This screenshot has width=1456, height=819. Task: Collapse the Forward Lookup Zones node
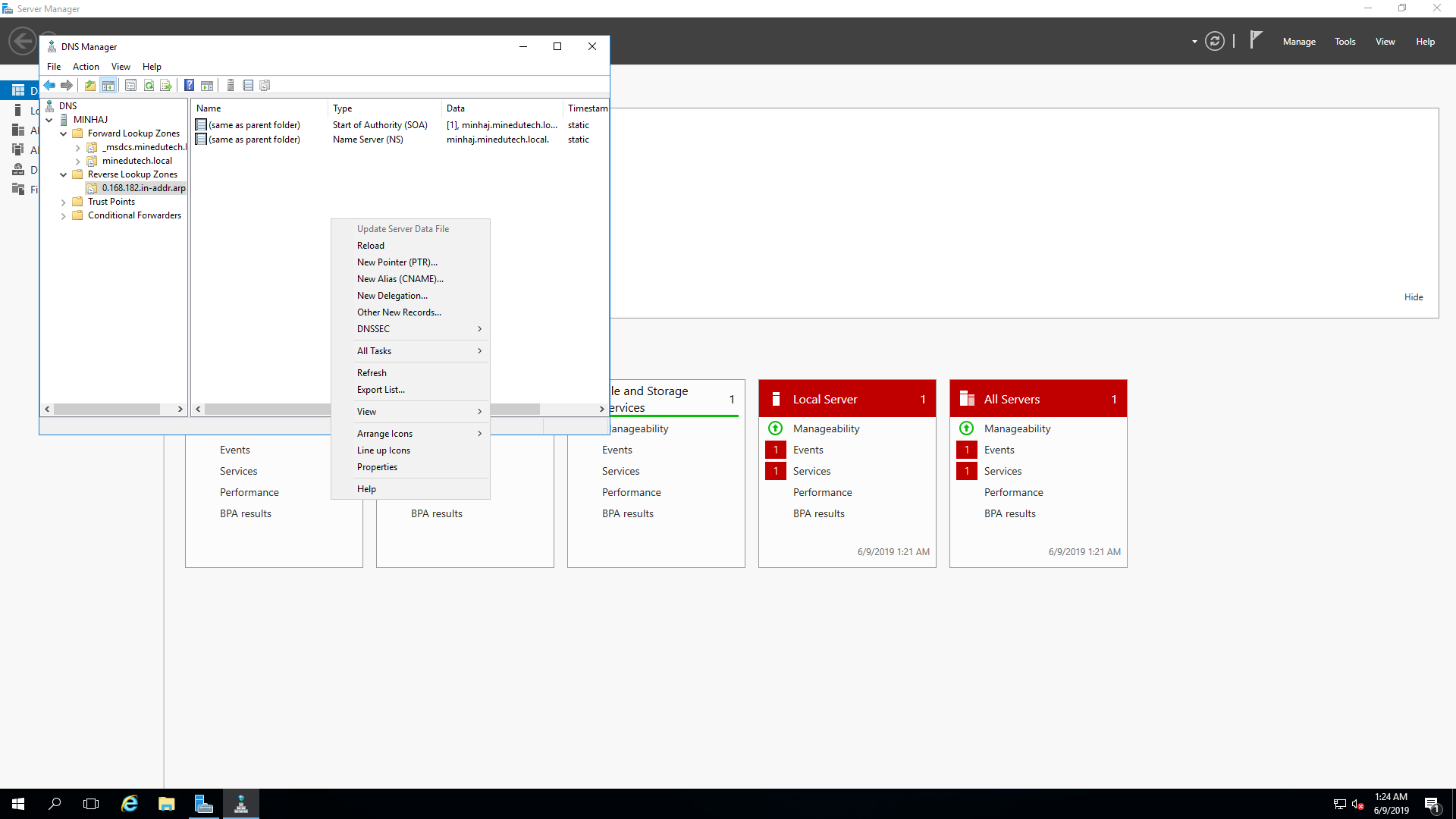[64, 133]
